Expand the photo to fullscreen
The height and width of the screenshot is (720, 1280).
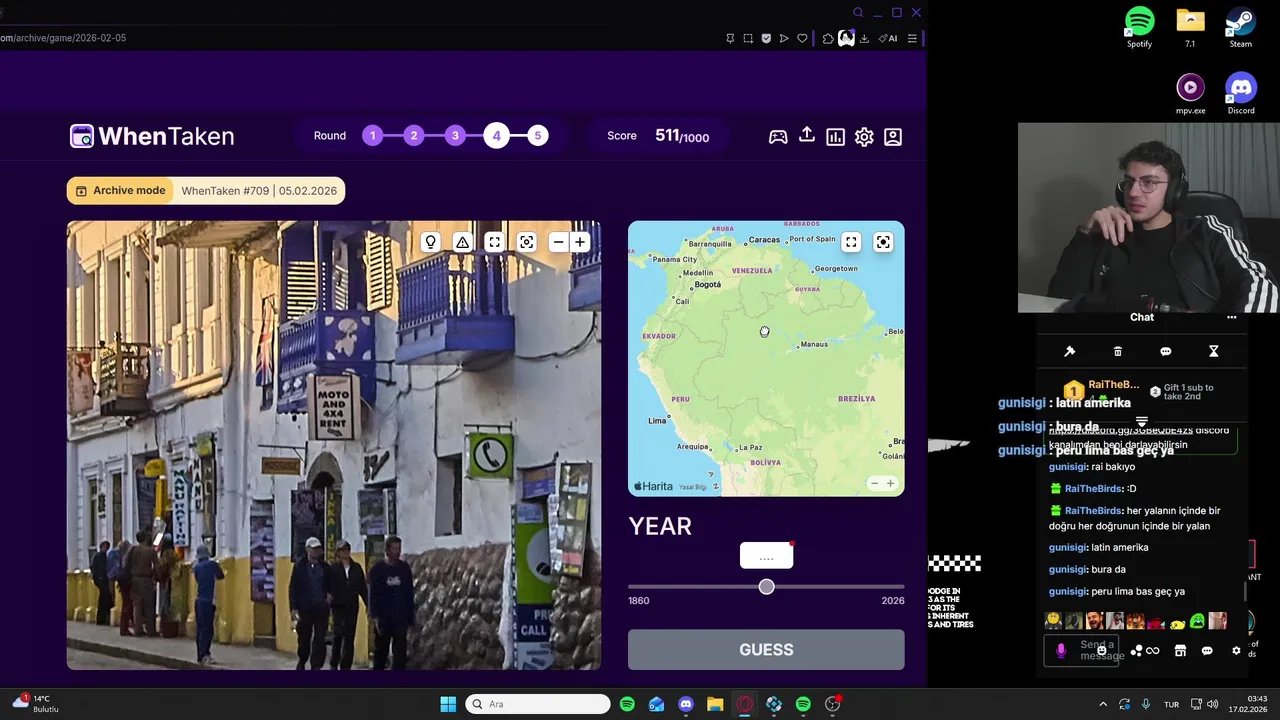pyautogui.click(x=494, y=242)
